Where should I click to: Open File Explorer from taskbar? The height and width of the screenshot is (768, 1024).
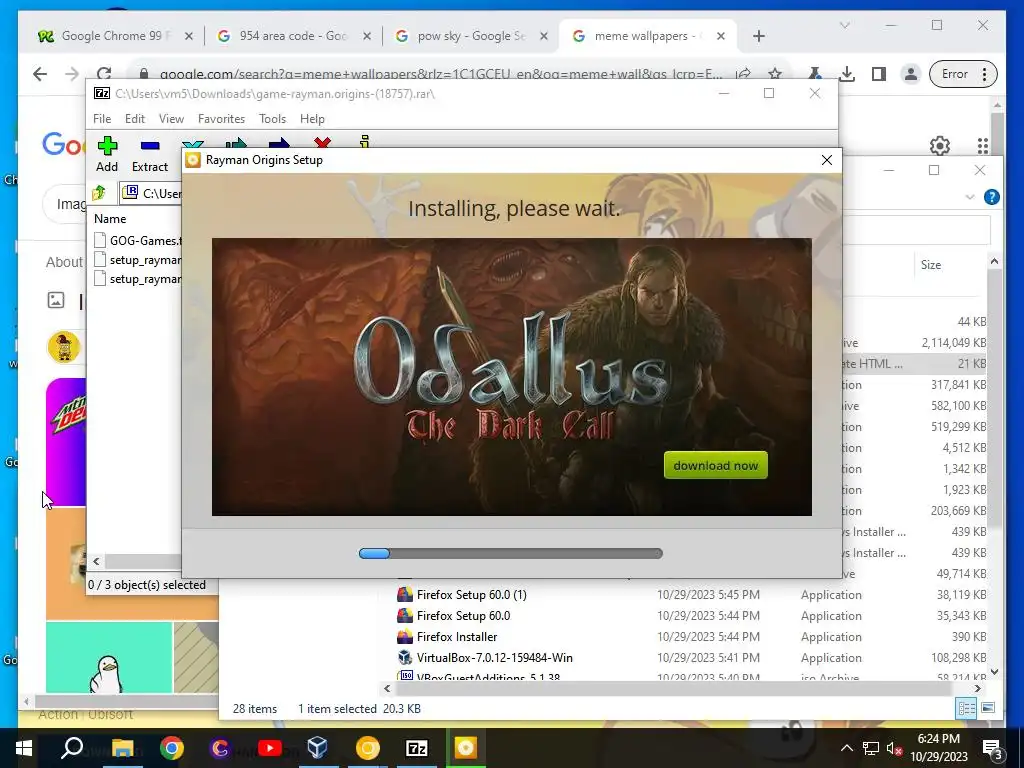122,748
